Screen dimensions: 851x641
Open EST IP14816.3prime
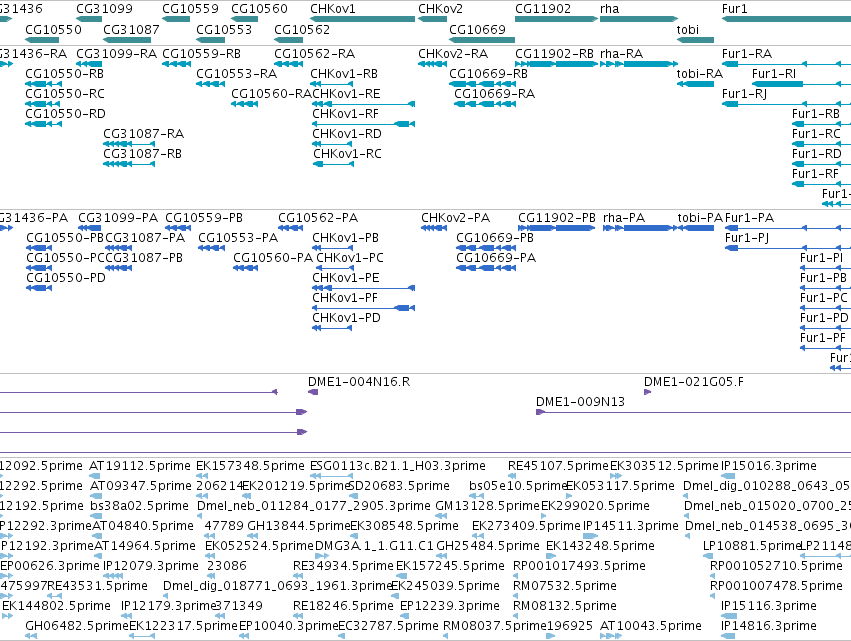point(769,627)
